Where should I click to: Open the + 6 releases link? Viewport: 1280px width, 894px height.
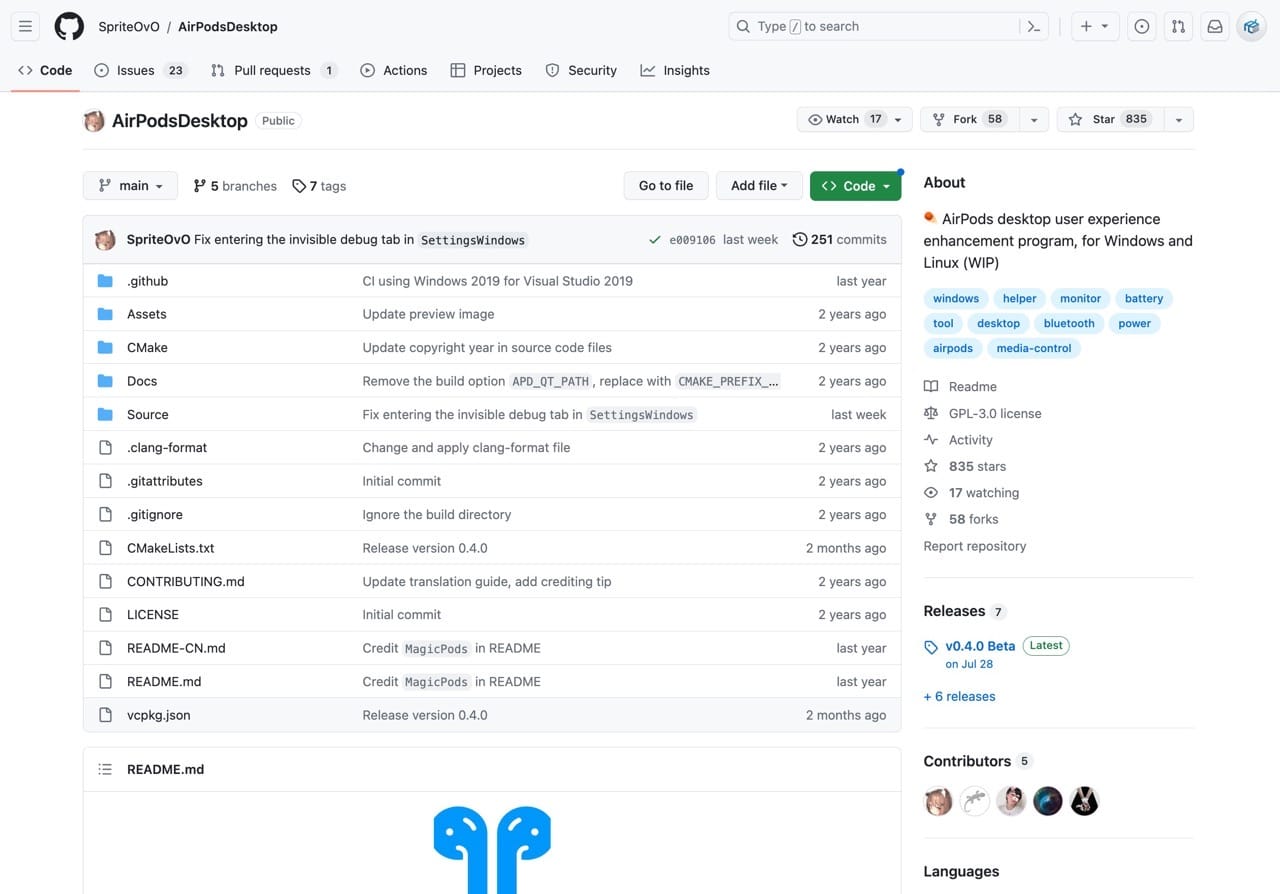pos(959,697)
